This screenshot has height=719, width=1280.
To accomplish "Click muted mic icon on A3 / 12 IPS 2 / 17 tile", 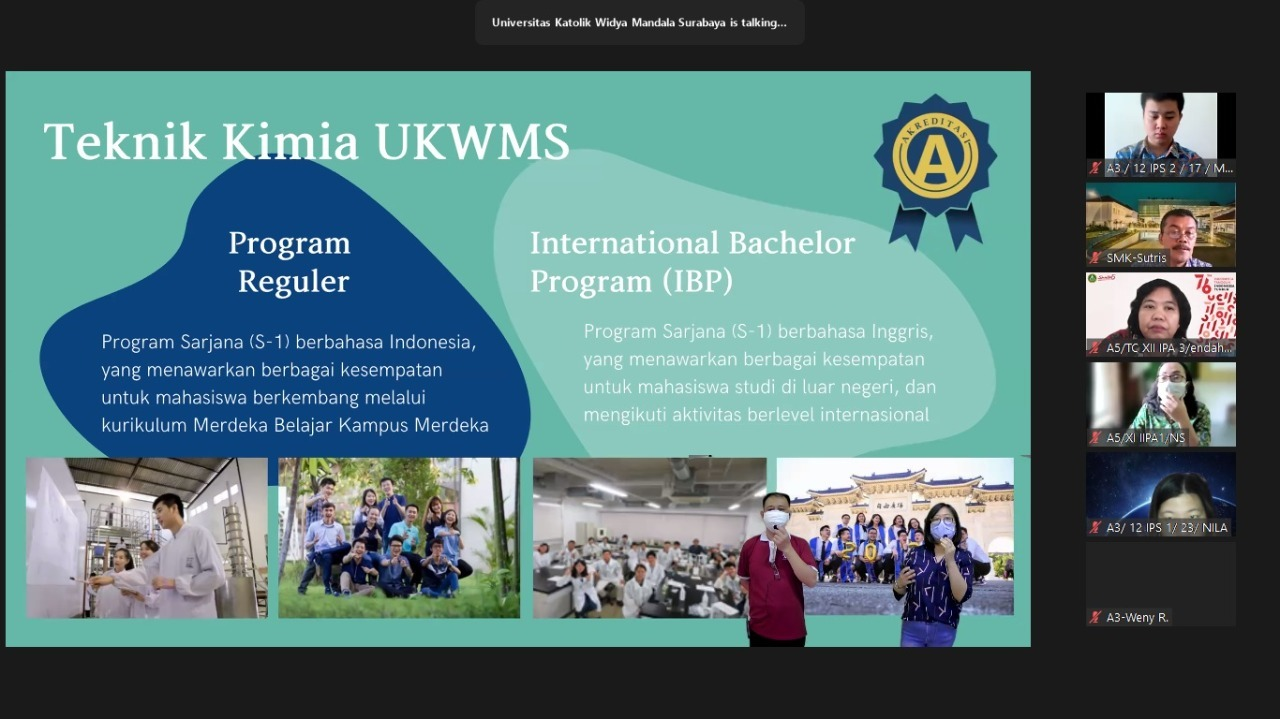I will (1096, 168).
